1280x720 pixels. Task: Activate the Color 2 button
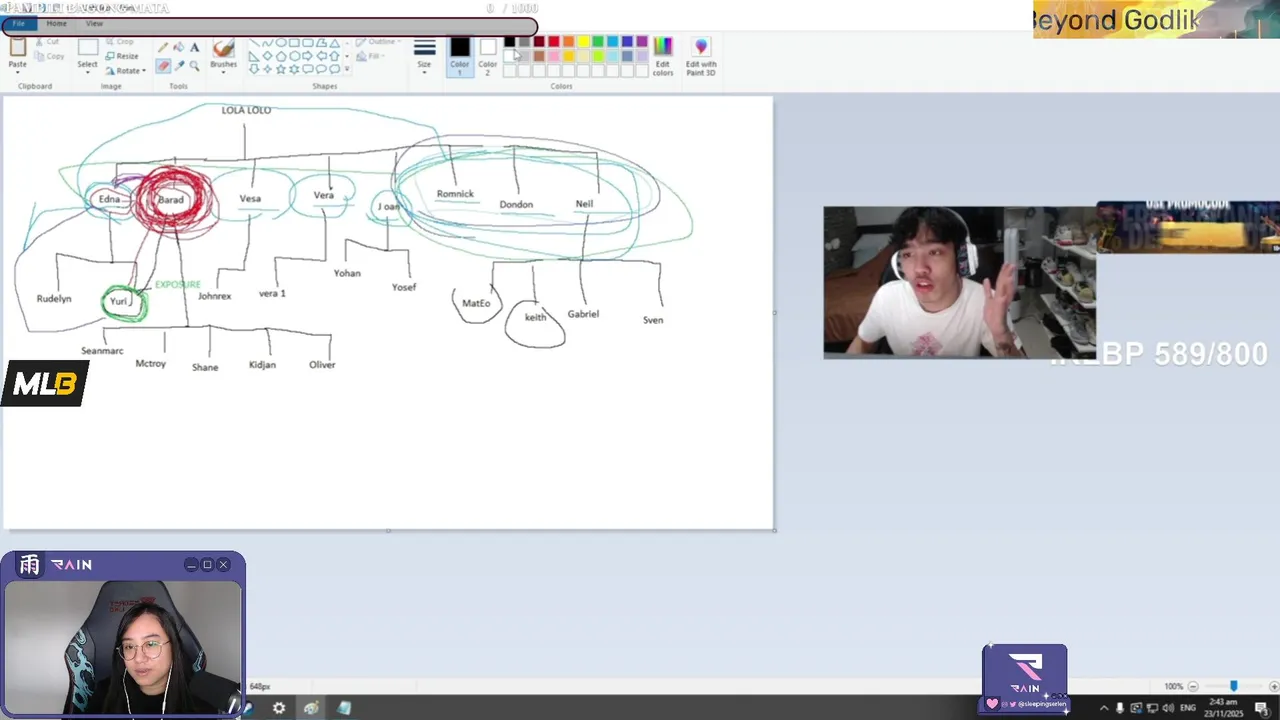[x=487, y=57]
